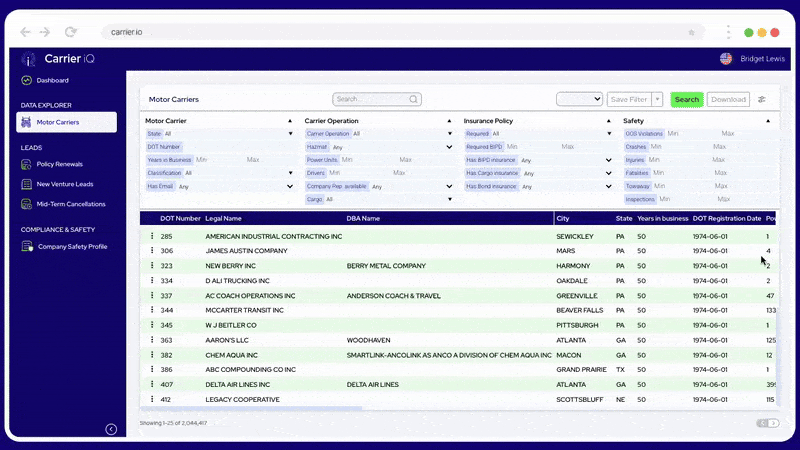Screen dimensions: 800x450
Task: Open Mid-Term Cancellations via its icon
Action: click(27, 204)
